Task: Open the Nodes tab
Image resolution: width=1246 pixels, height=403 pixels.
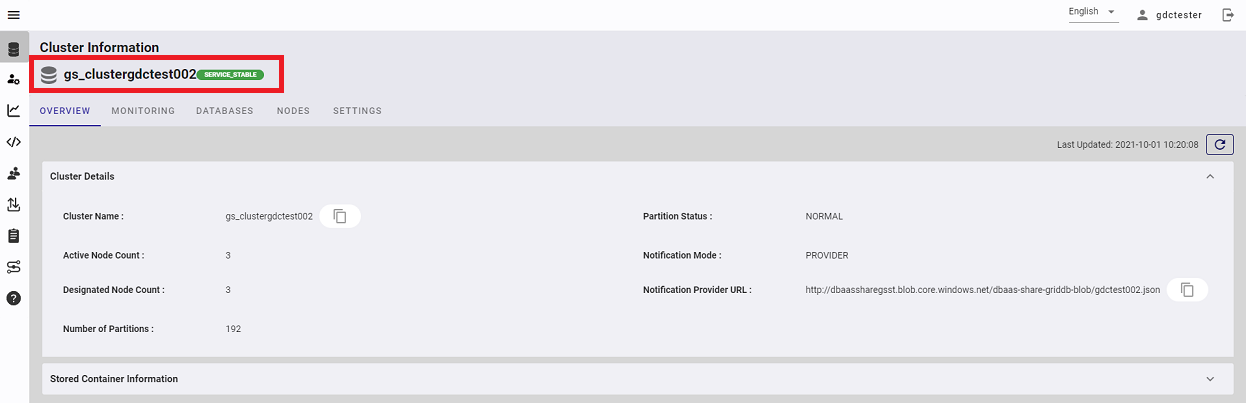Action: [x=293, y=111]
